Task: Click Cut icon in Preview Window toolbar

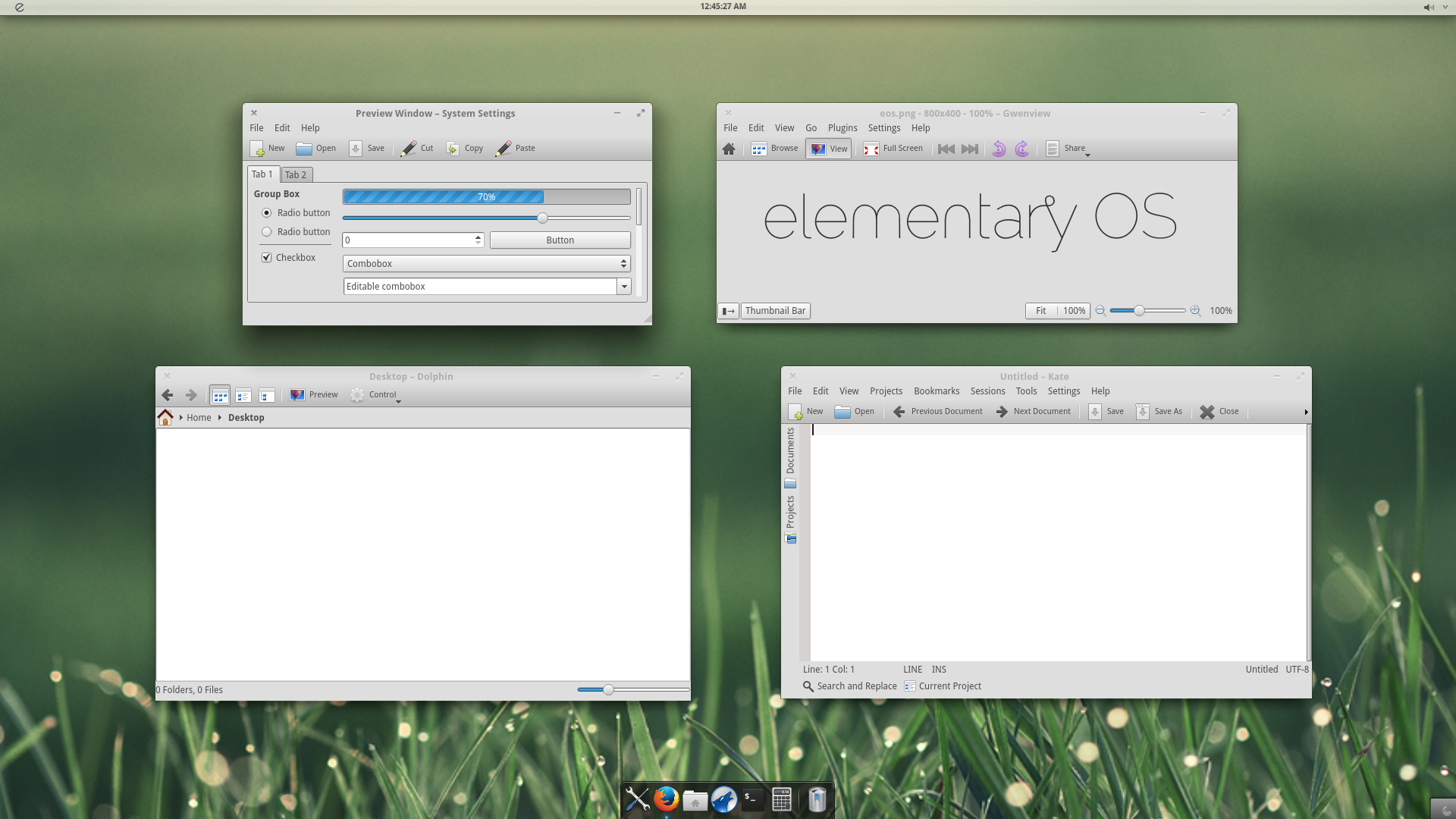Action: pos(409,149)
